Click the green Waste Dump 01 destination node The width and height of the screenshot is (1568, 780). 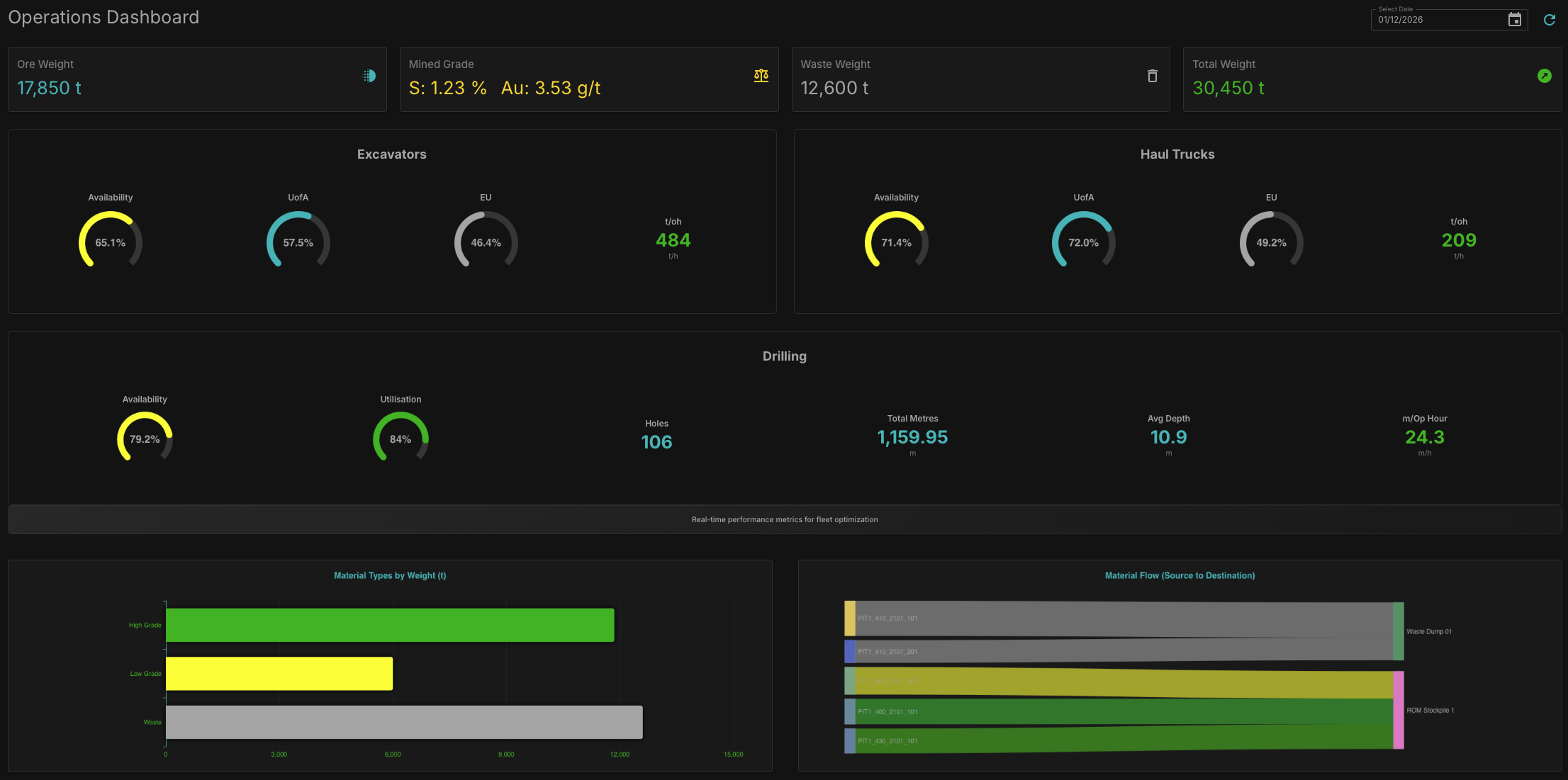(x=1399, y=631)
